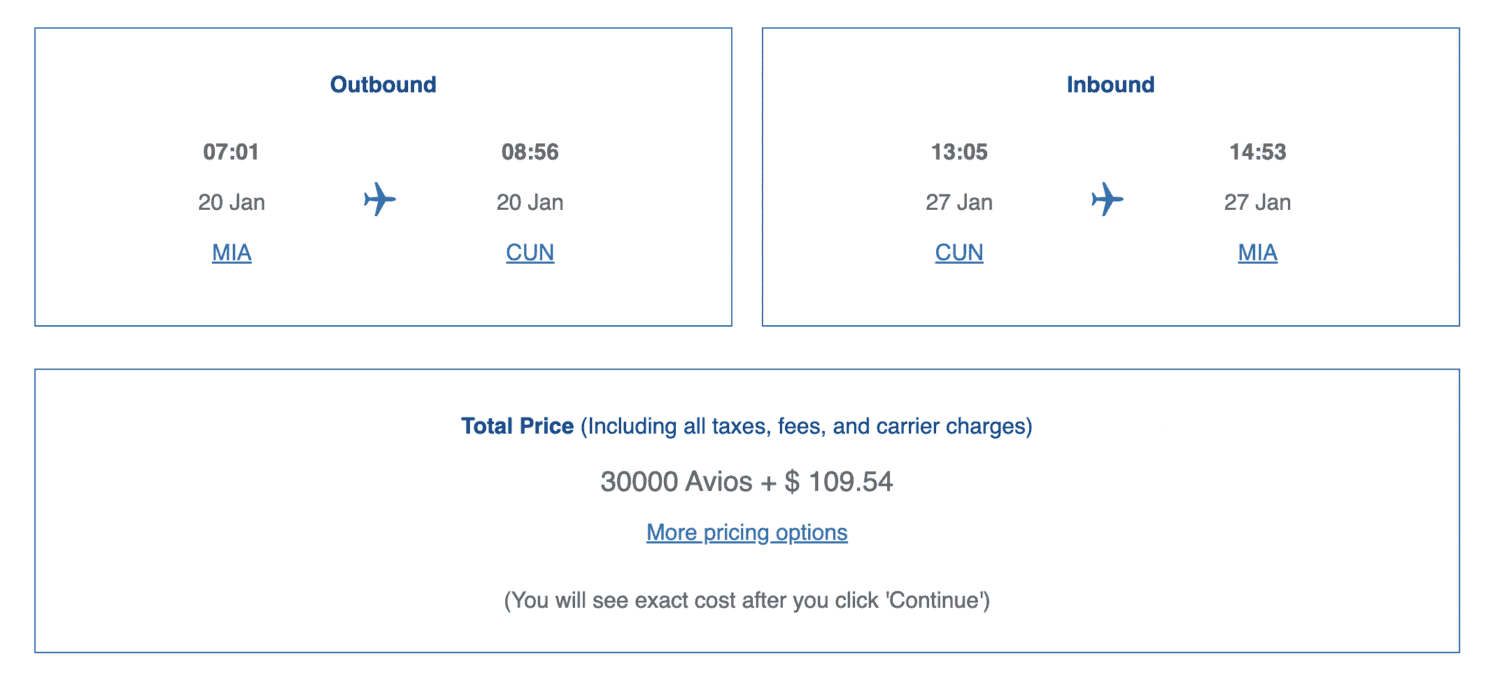Select the 07:01 outbound departure time

point(231,152)
